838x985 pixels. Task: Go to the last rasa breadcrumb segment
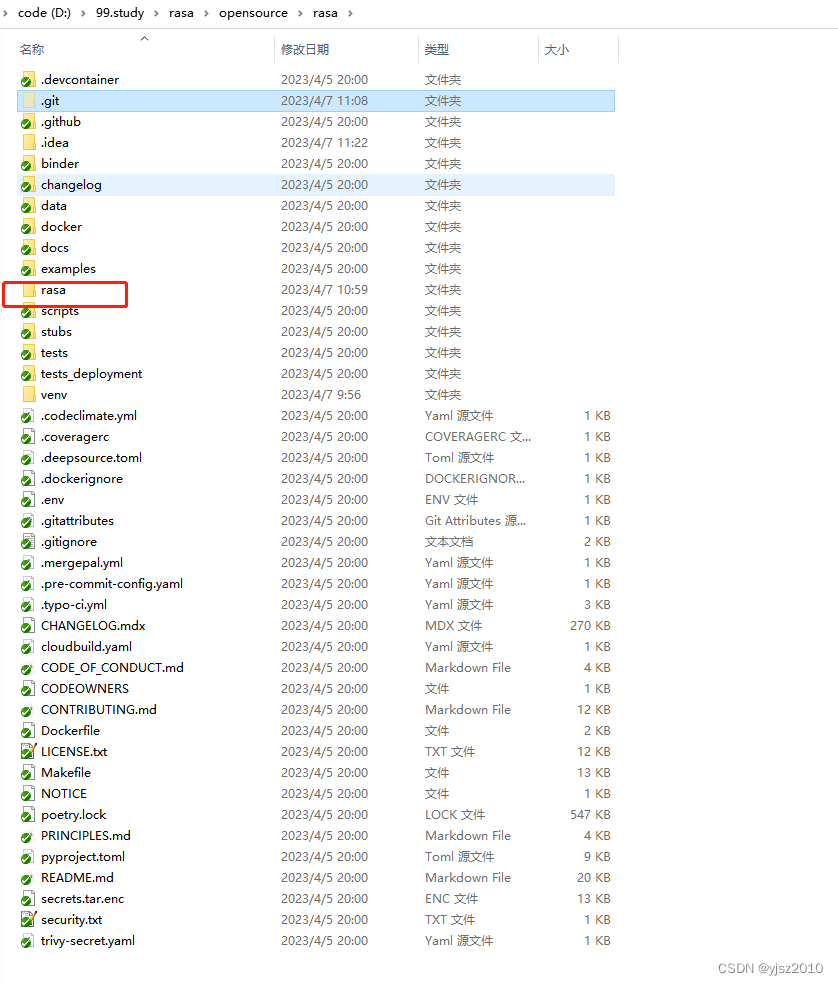[x=325, y=13]
